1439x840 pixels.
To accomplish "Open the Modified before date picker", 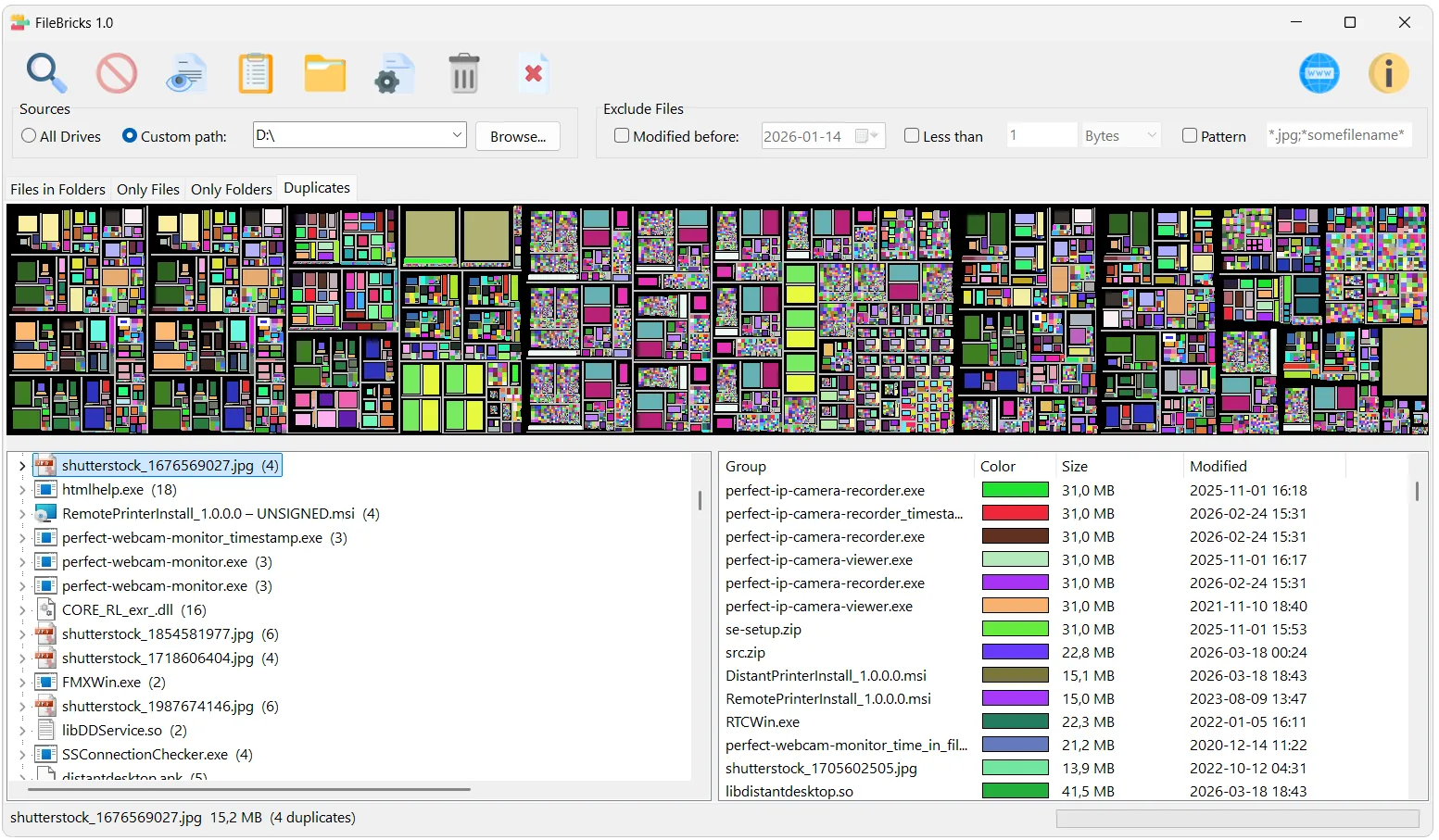I will (866, 136).
